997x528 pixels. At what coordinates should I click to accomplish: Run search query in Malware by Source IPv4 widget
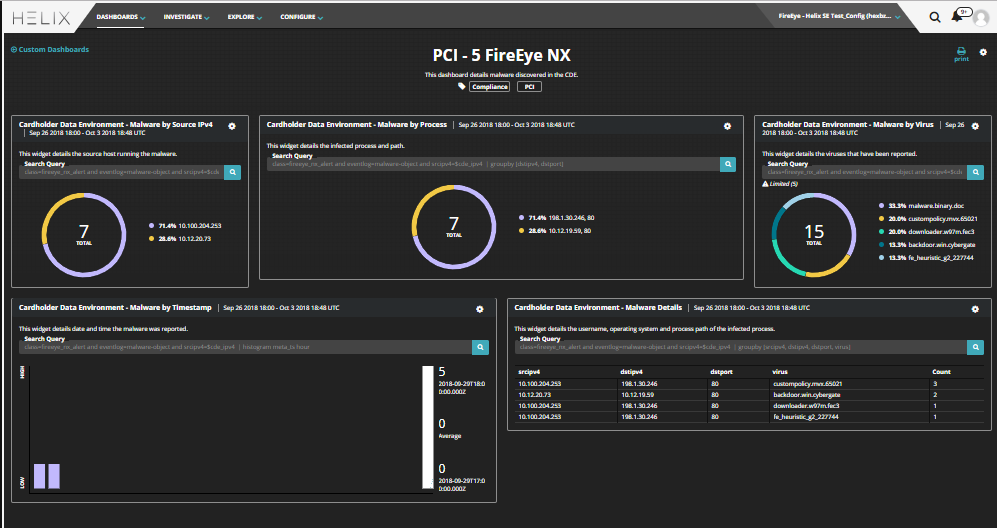point(233,172)
